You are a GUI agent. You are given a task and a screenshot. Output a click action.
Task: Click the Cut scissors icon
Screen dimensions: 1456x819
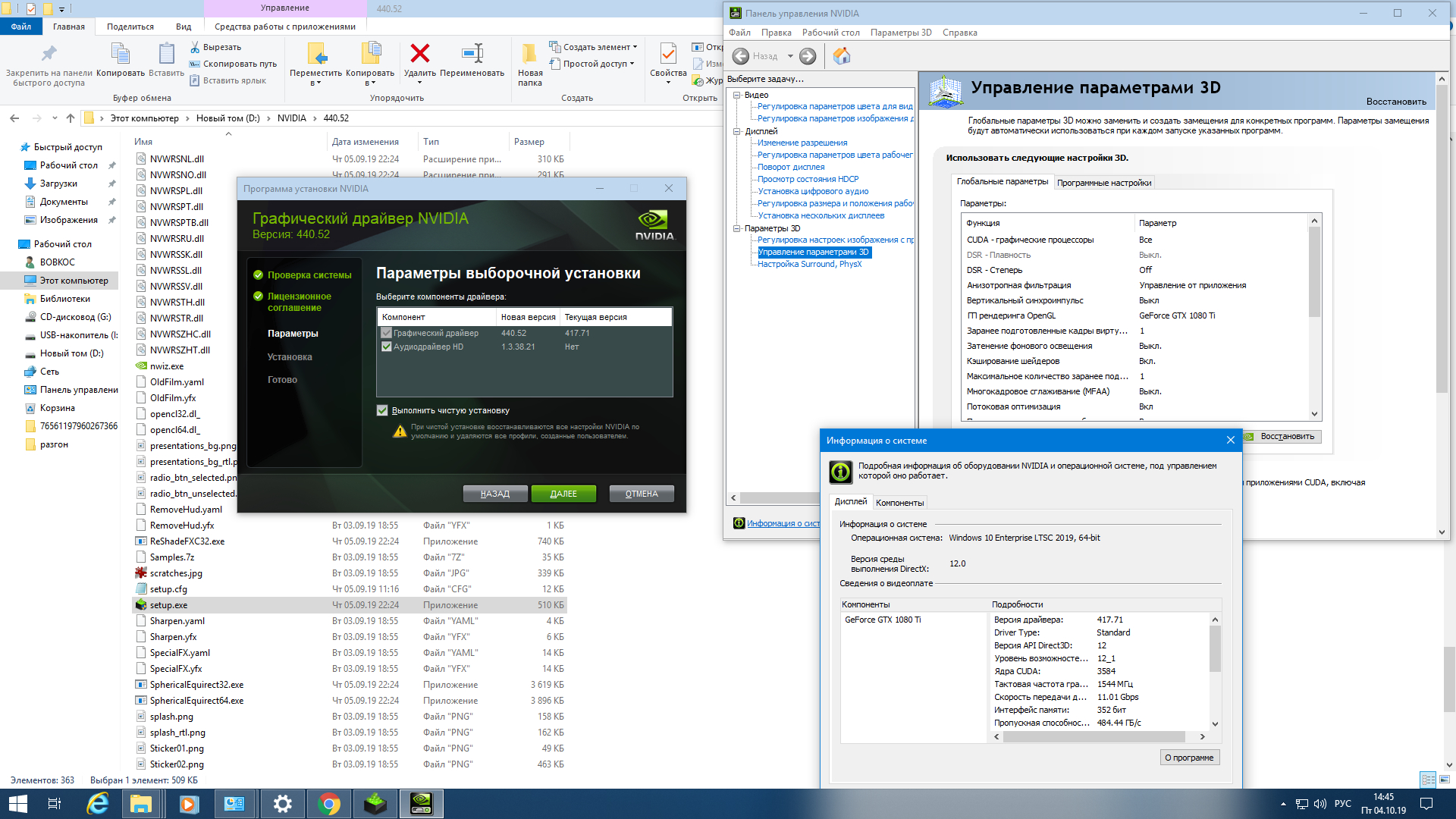(195, 47)
